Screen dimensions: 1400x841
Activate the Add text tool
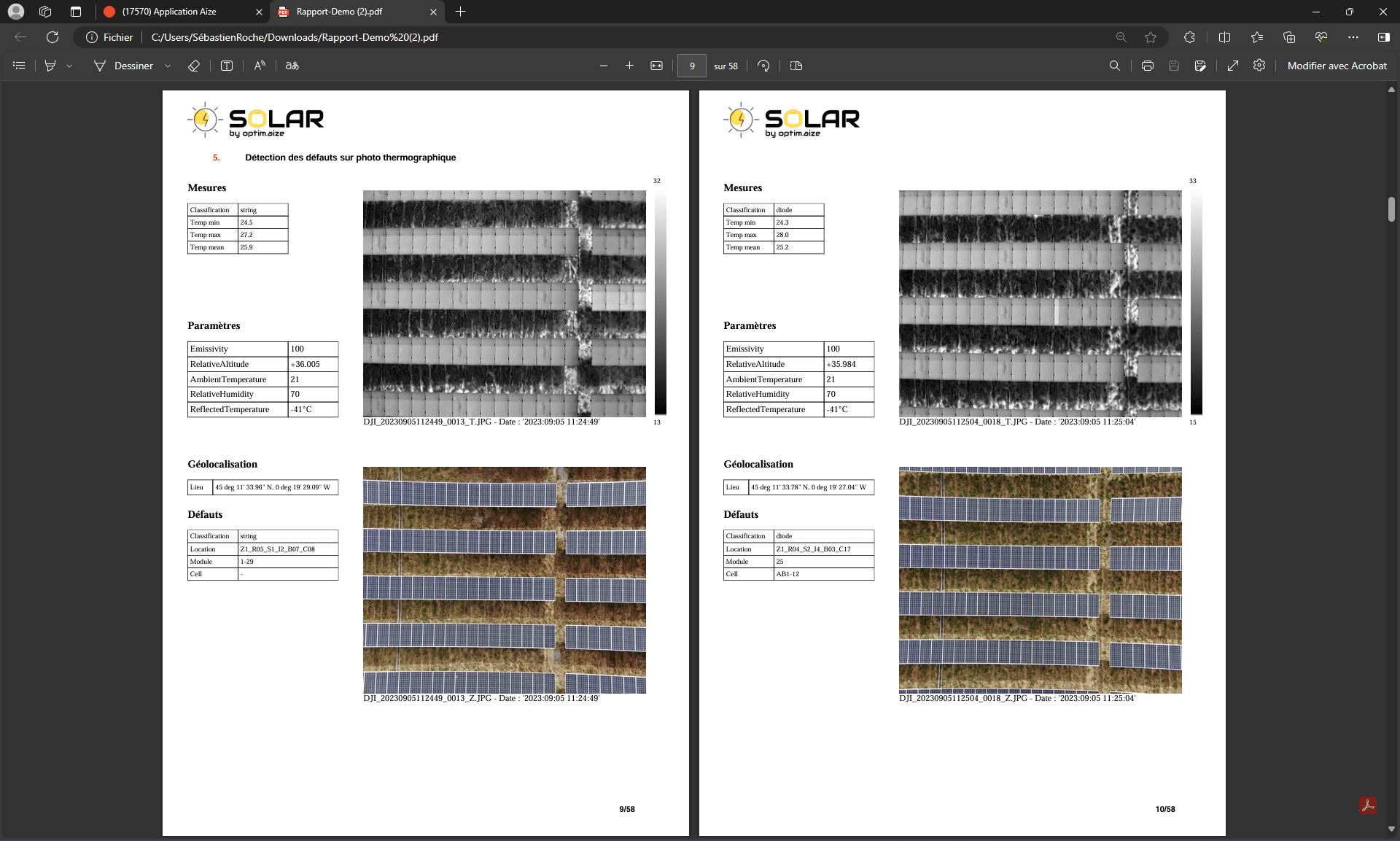tap(227, 66)
